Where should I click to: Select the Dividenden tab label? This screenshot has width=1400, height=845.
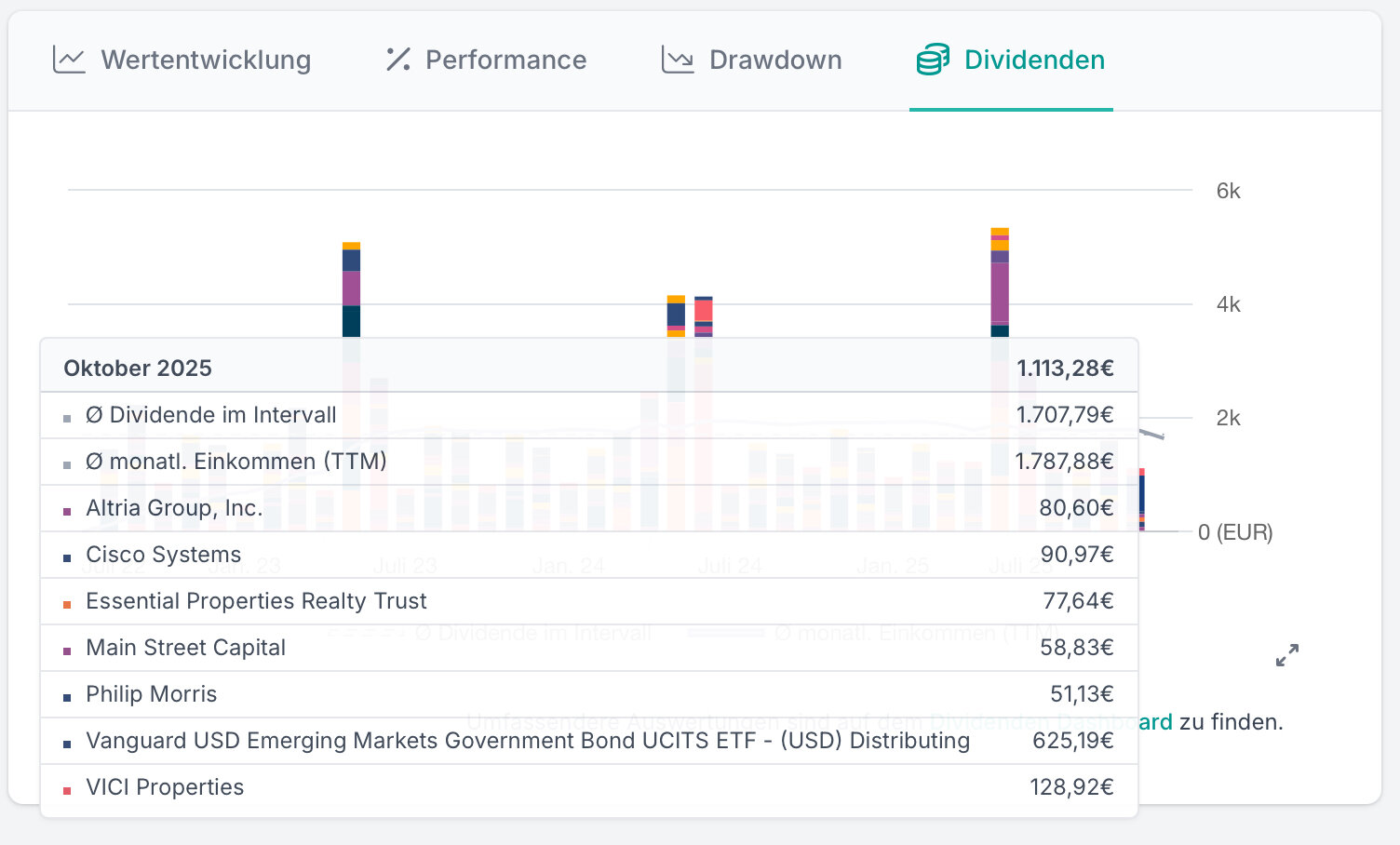1034,60
